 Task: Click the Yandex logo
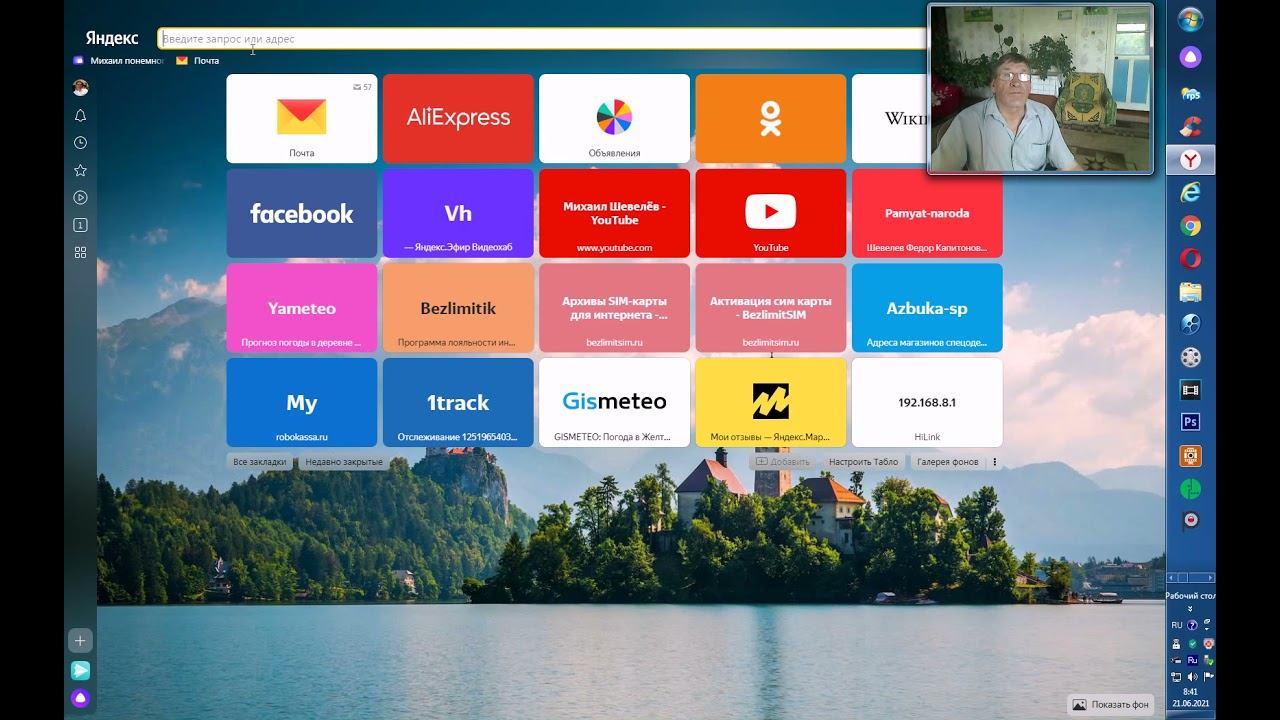click(111, 38)
